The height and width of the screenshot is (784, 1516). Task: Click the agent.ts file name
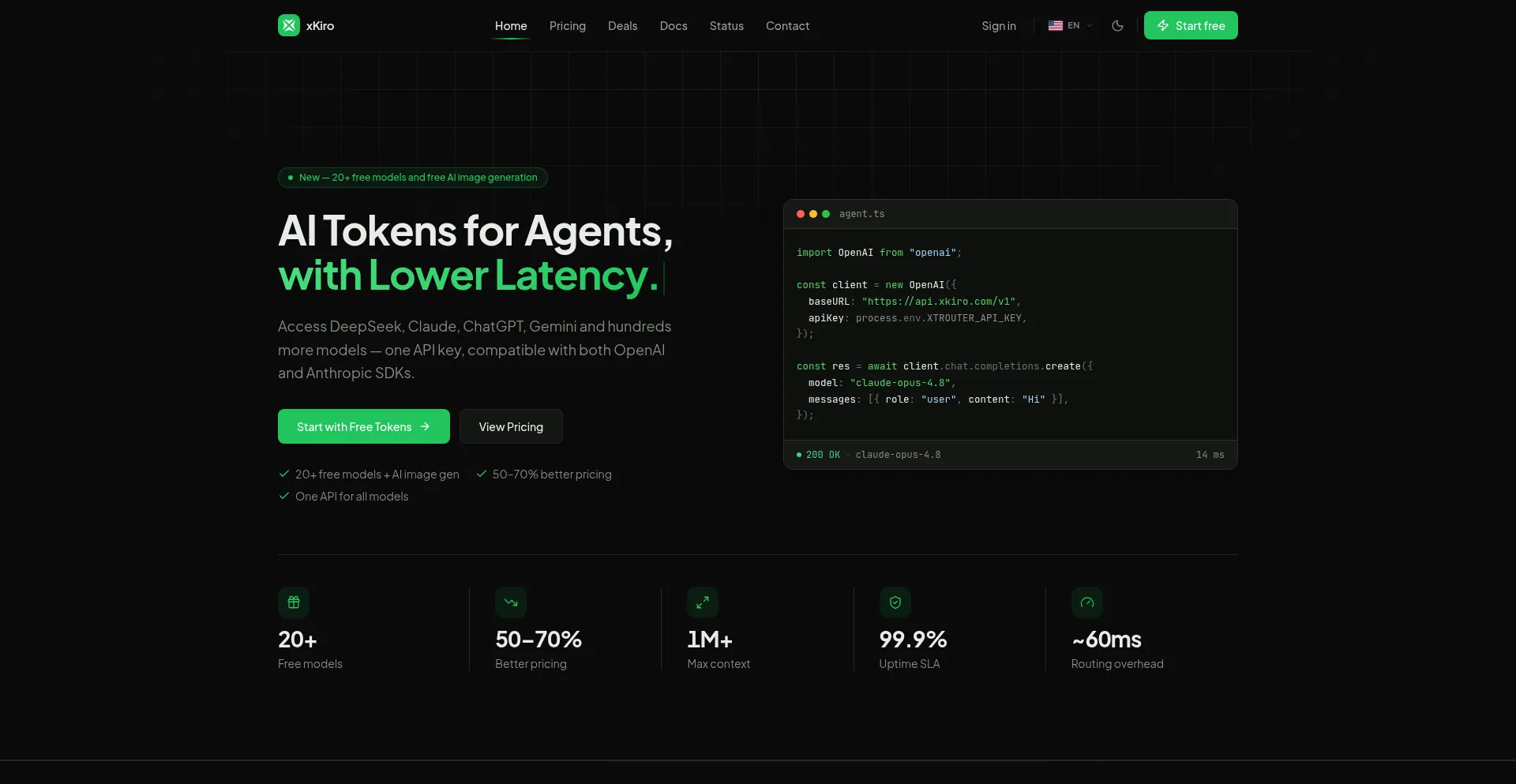coord(862,214)
